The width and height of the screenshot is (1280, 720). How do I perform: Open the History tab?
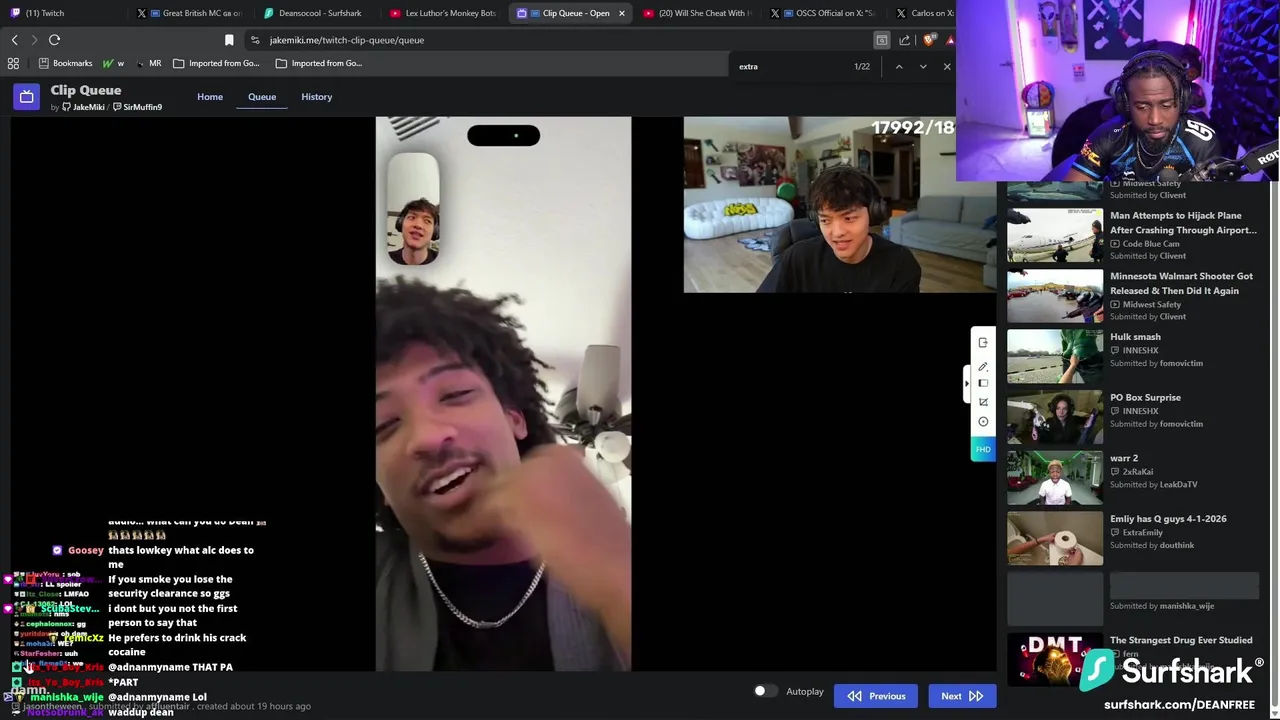(x=316, y=97)
